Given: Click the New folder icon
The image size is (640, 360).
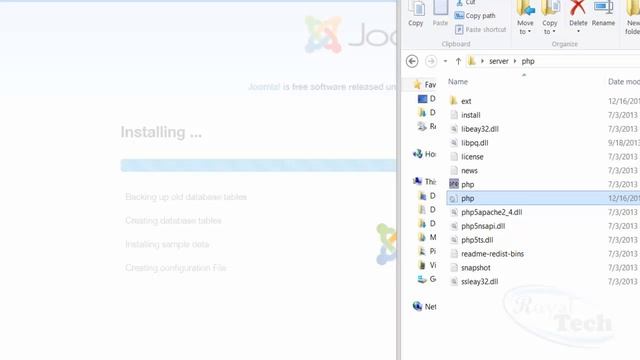Looking at the screenshot, I should point(633,9).
